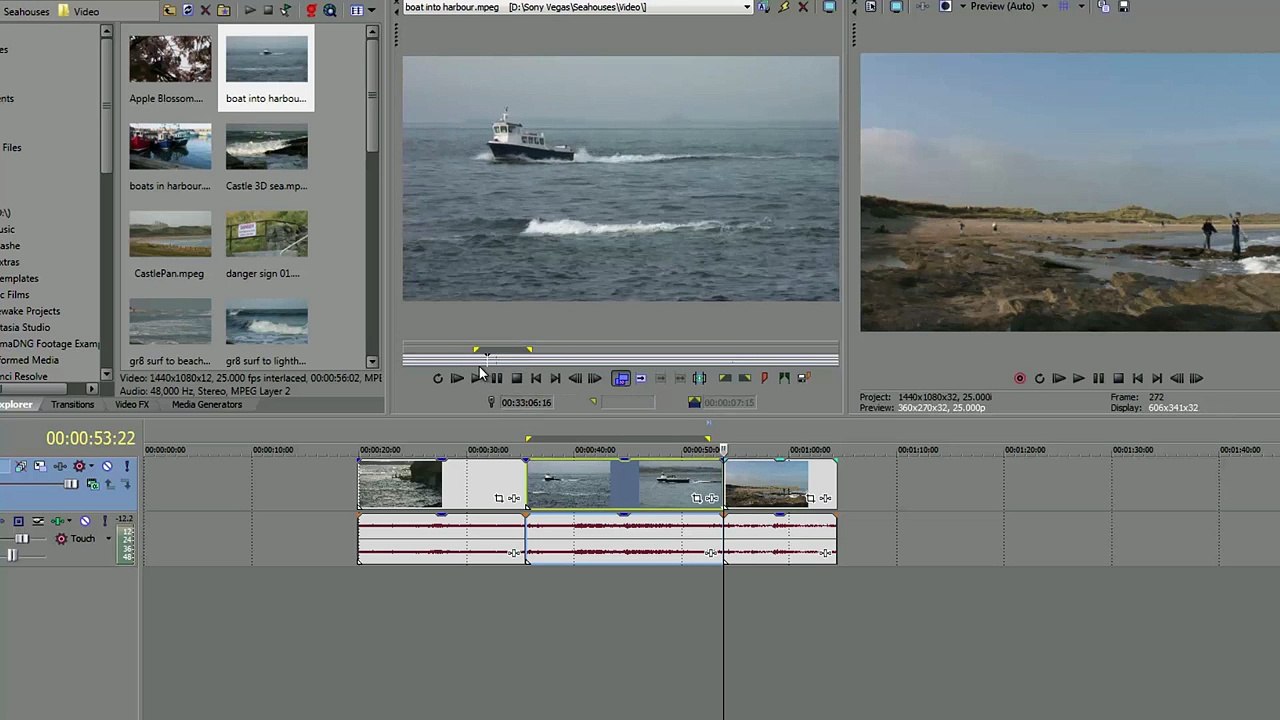The width and height of the screenshot is (1280, 720).
Task: Toggle loop playback in the trimmer
Action: coord(438,378)
